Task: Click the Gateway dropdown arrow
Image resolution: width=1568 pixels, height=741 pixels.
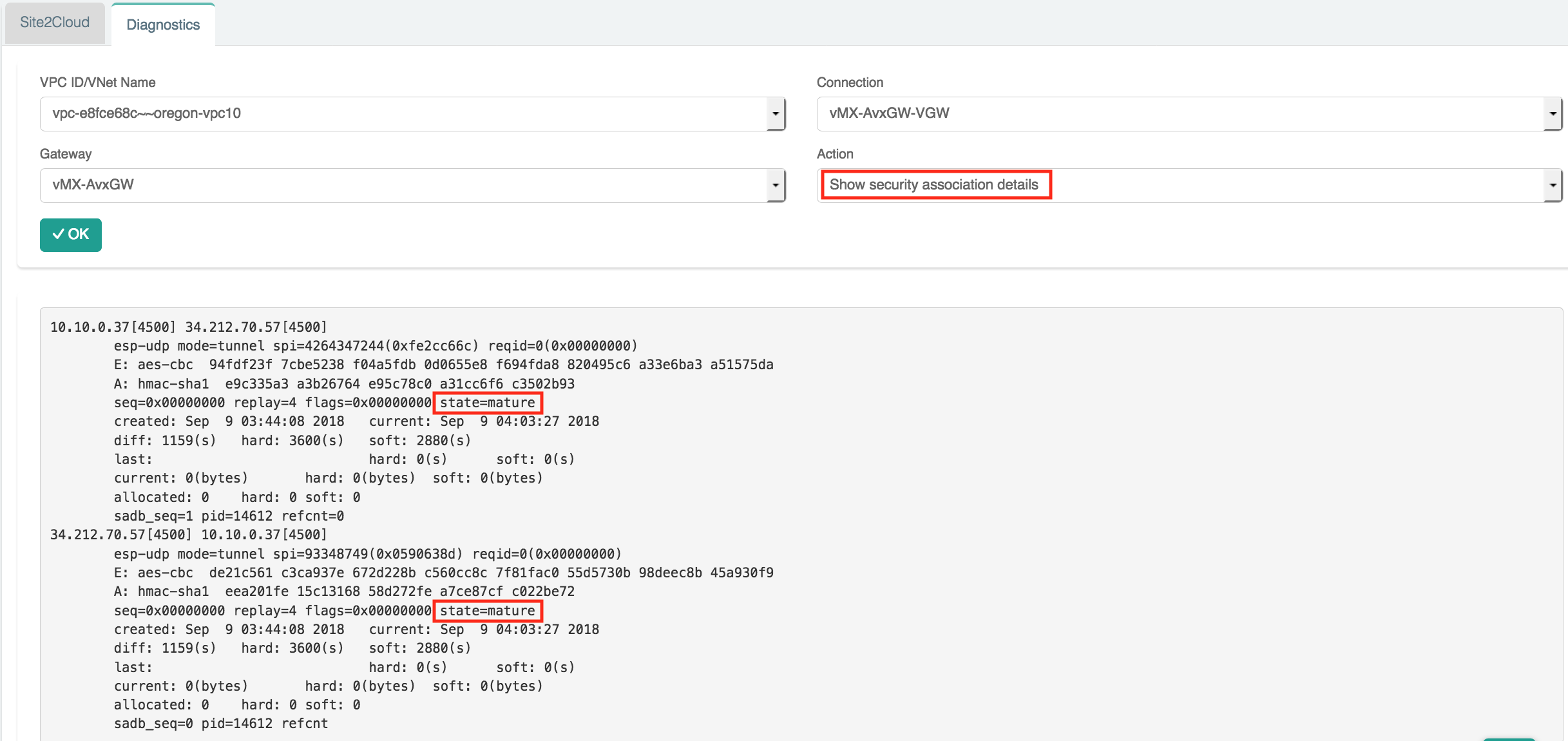Action: 776,186
